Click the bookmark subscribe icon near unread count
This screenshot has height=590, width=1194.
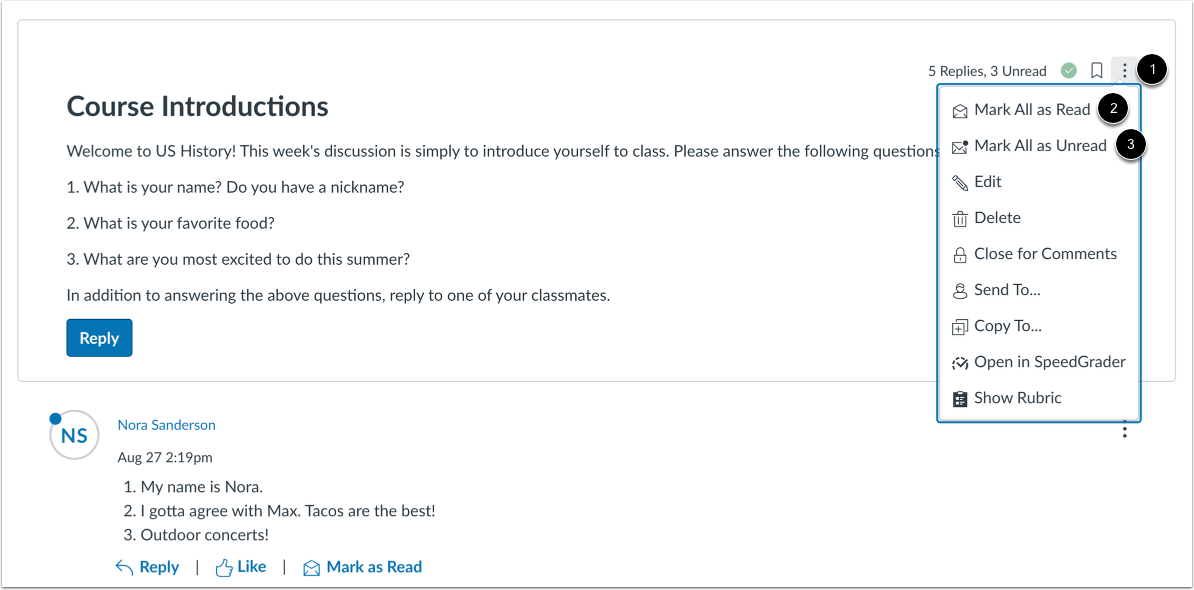(1096, 70)
